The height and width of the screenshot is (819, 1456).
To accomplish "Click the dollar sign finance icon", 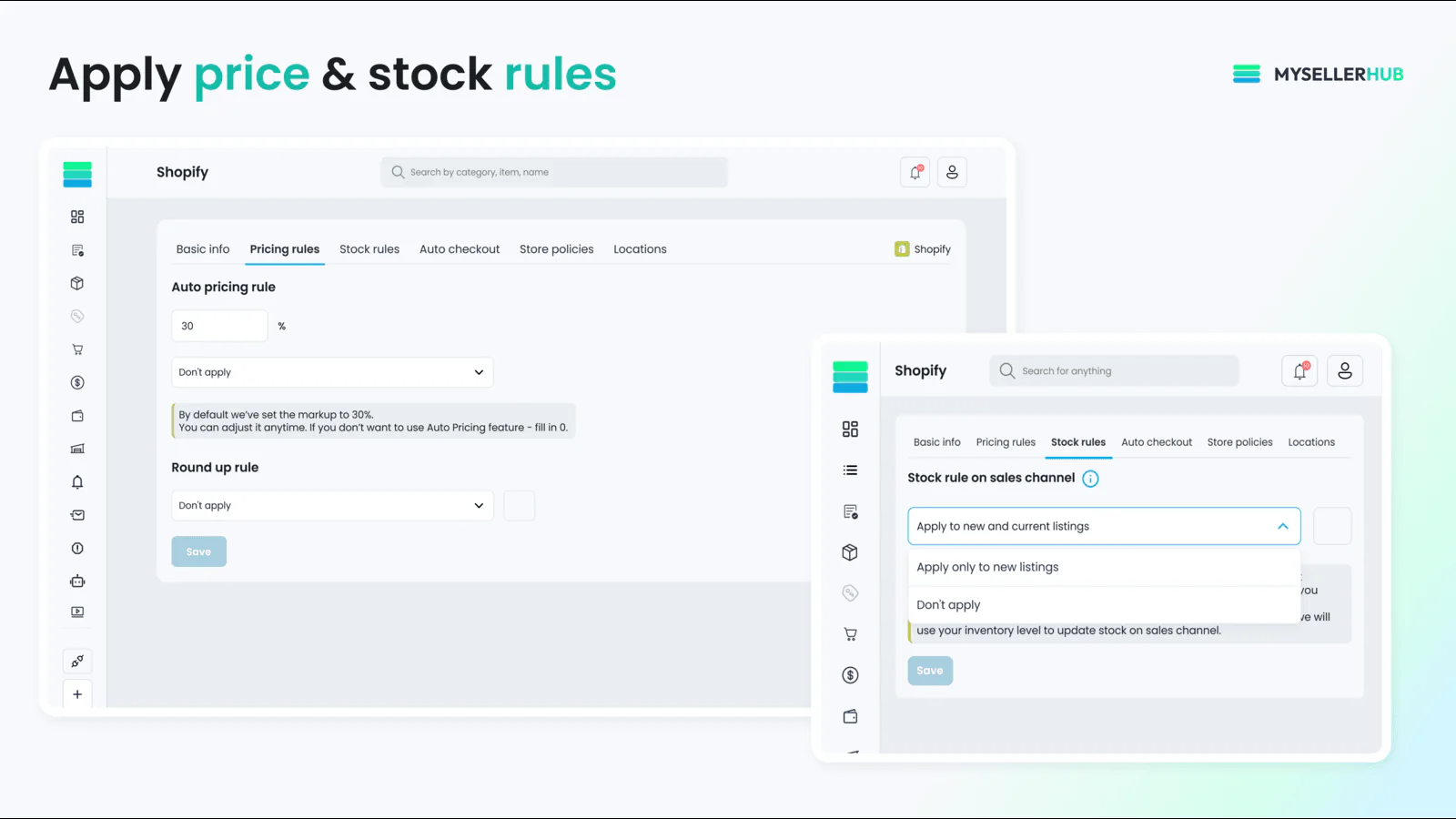I will (77, 382).
